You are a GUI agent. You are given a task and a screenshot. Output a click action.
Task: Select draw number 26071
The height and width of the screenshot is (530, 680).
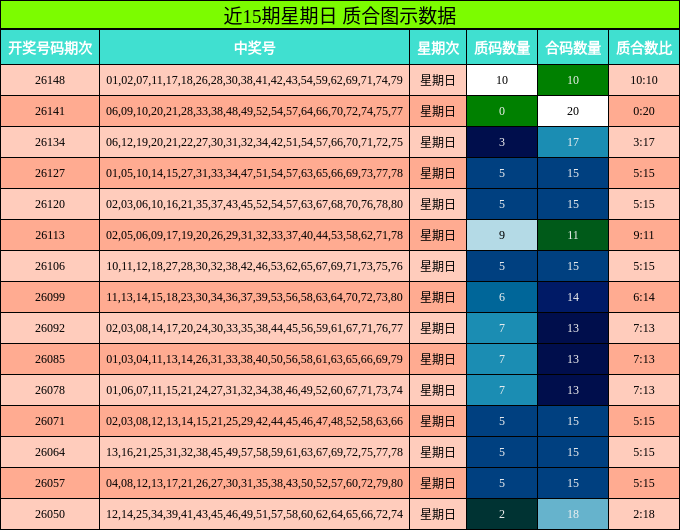pyautogui.click(x=50, y=421)
